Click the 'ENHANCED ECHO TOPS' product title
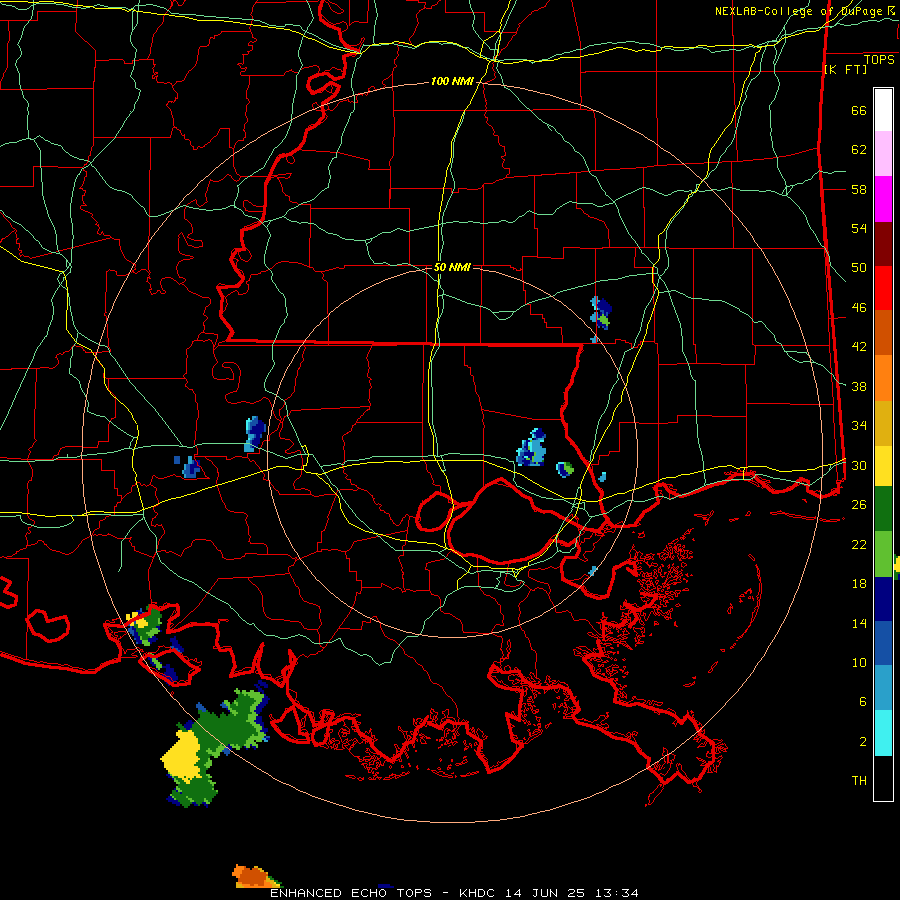 click(x=351, y=893)
